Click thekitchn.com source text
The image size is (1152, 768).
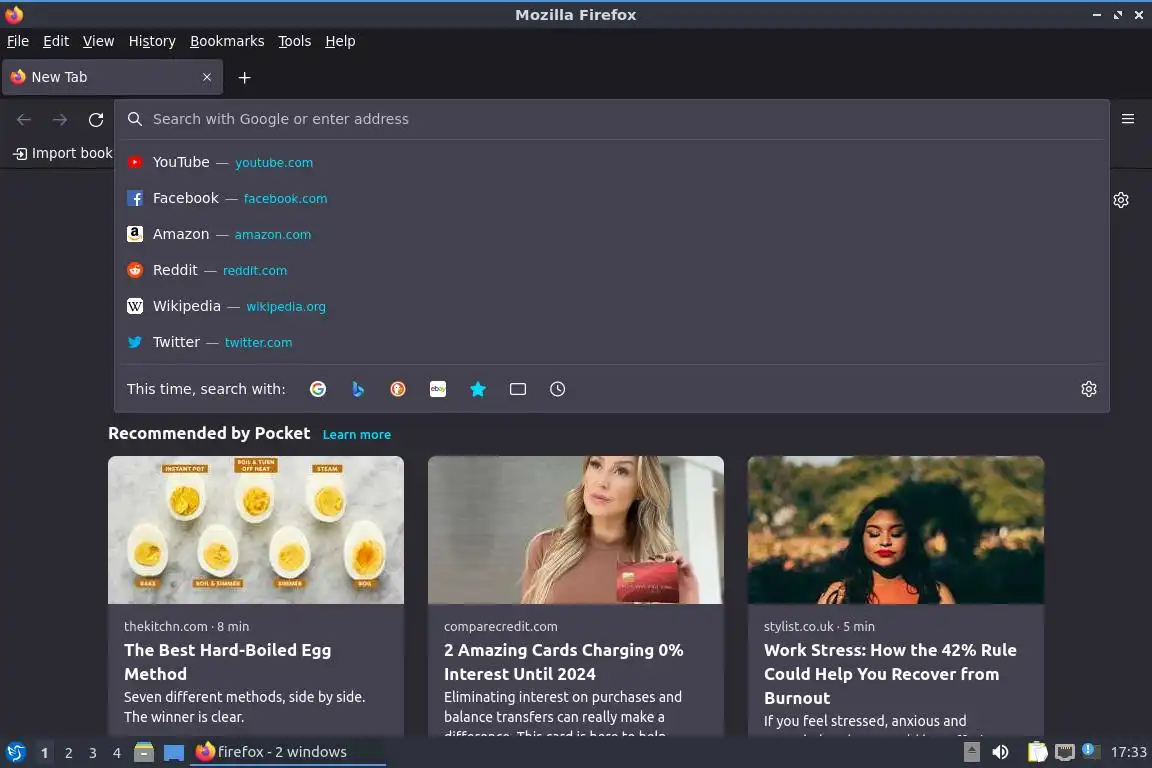point(165,626)
